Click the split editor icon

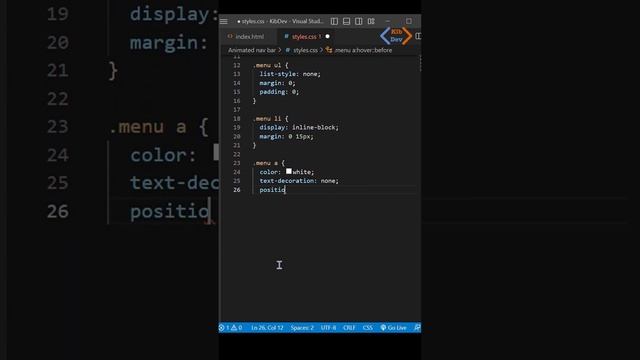click(418, 36)
